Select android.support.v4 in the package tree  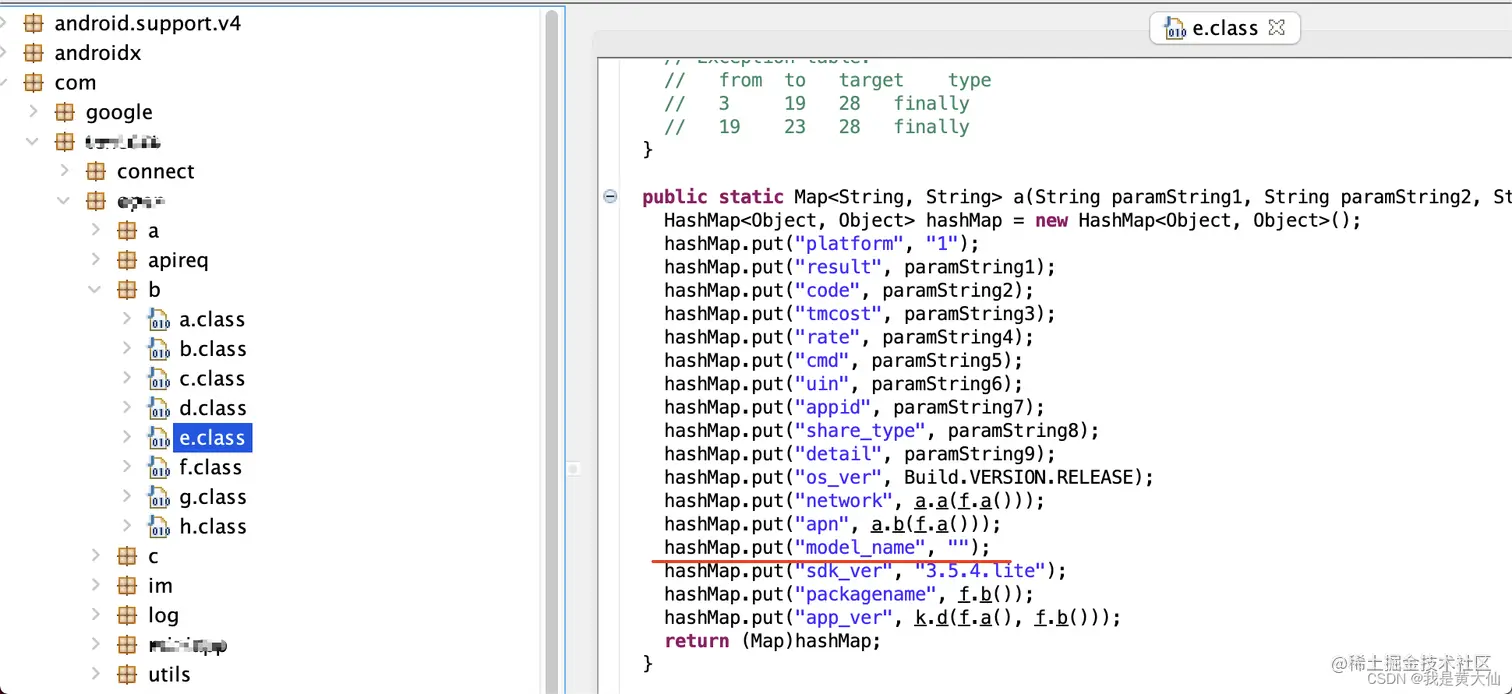[147, 23]
